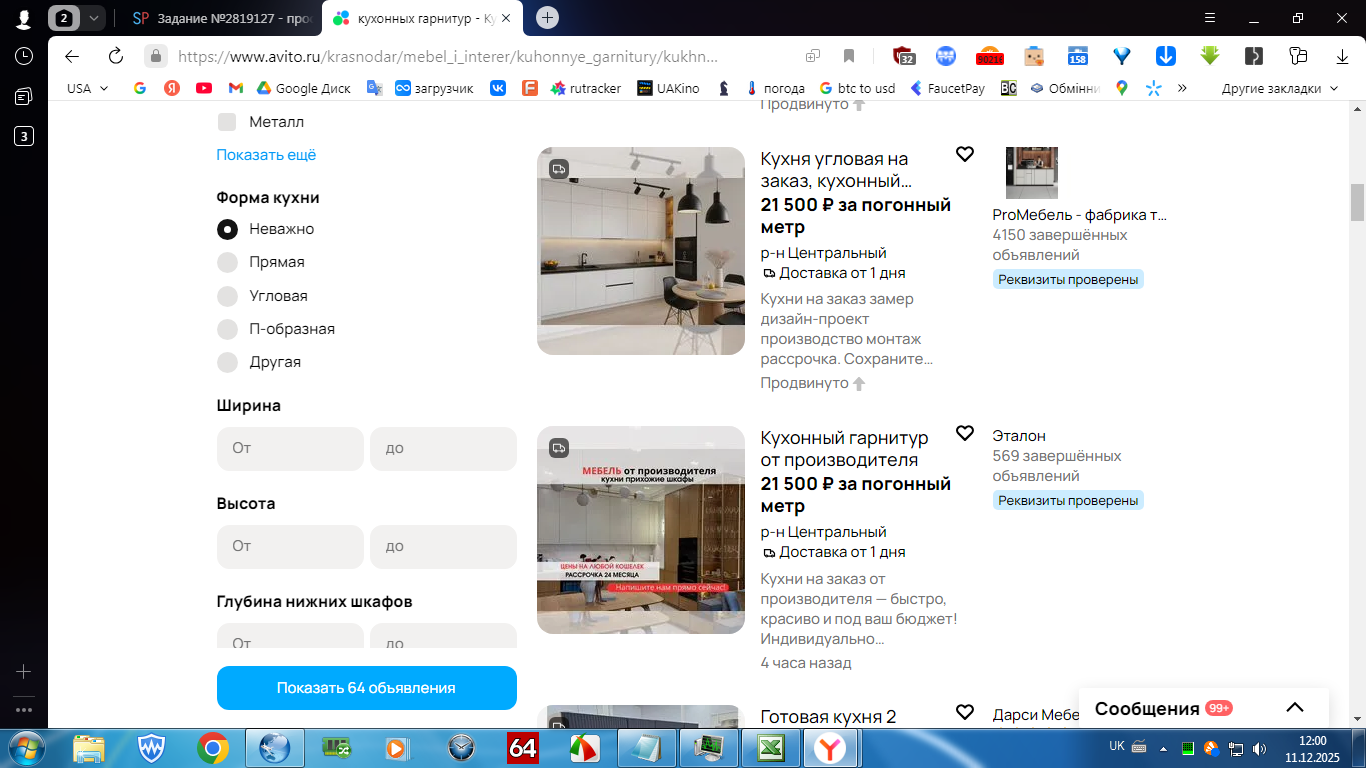This screenshot has width=1366, height=768.
Task: Open the Gmail bookmark icon
Action: [x=236, y=88]
